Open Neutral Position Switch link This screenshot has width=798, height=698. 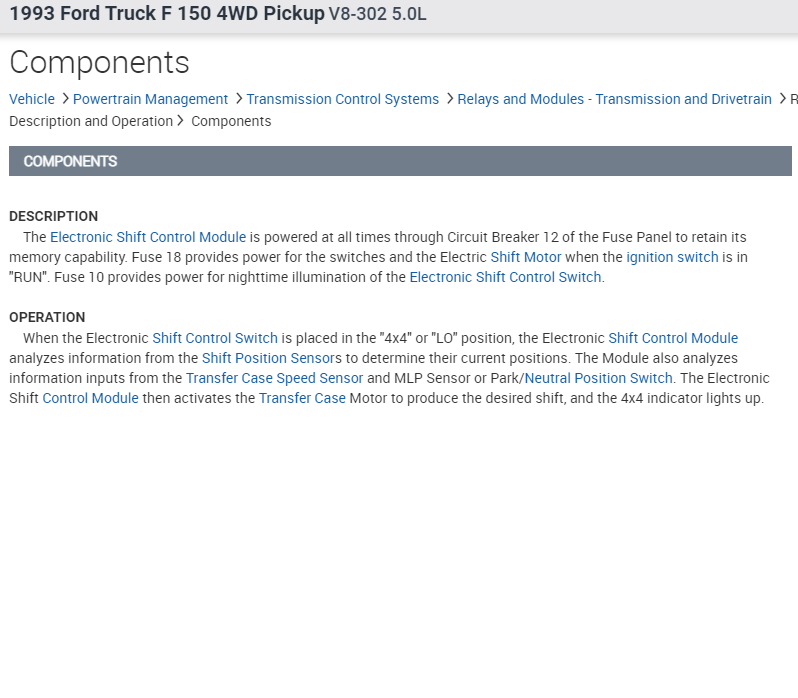point(598,378)
